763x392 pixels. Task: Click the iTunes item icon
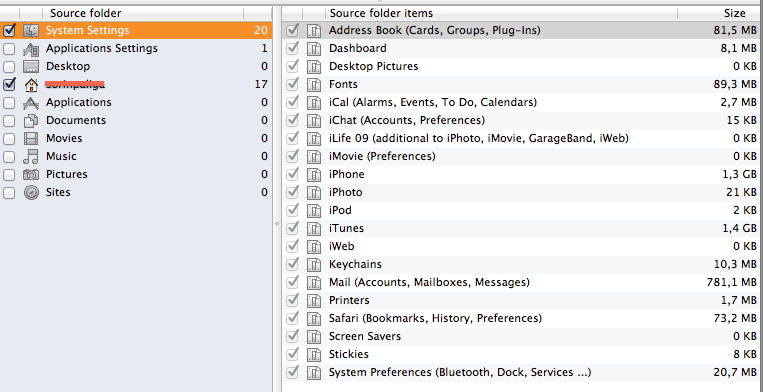tap(314, 228)
